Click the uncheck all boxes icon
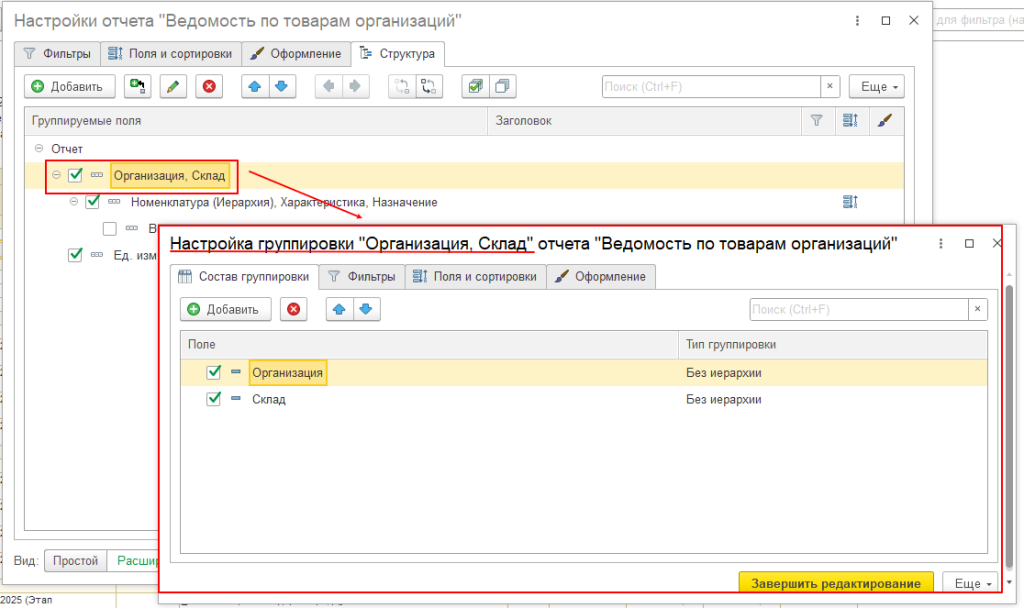 [502, 87]
